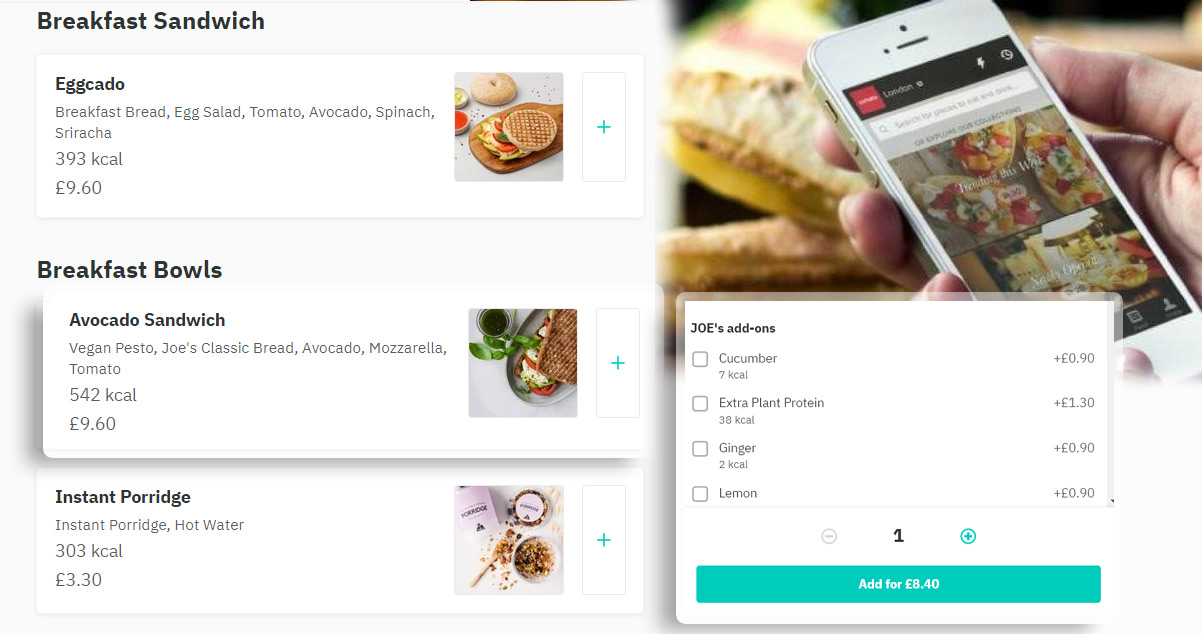This screenshot has height=634, width=1202.
Task: Open the Eggcado item title
Action: coord(90,84)
